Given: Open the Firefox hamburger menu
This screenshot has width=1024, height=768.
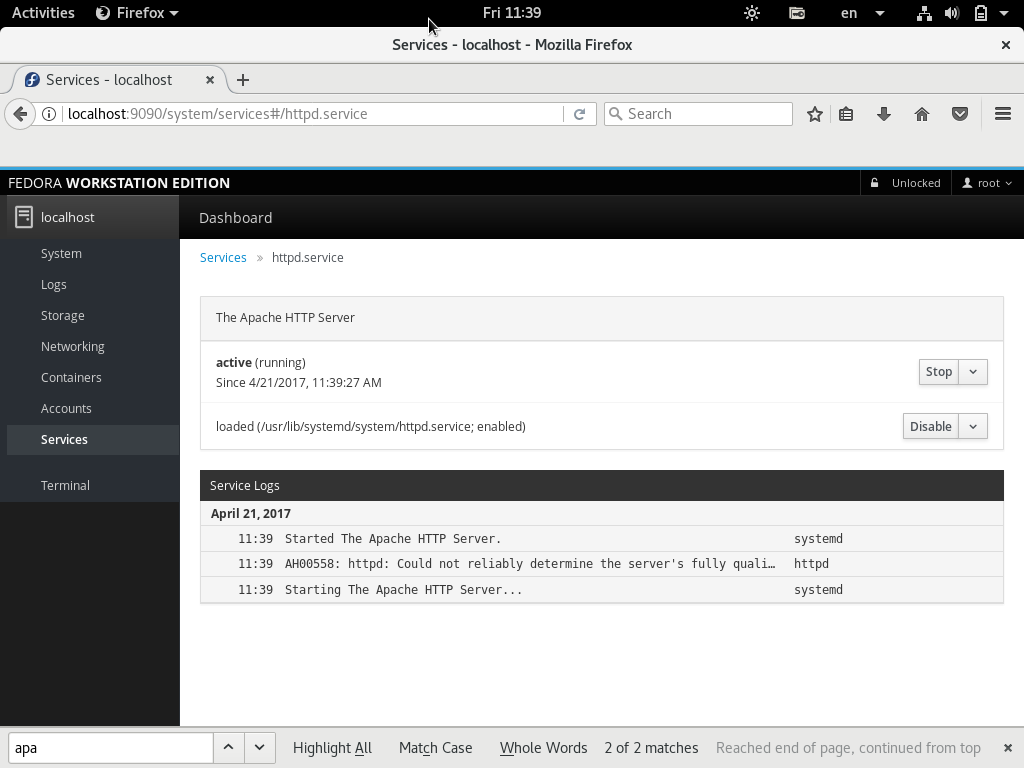Looking at the screenshot, I should click(1002, 114).
